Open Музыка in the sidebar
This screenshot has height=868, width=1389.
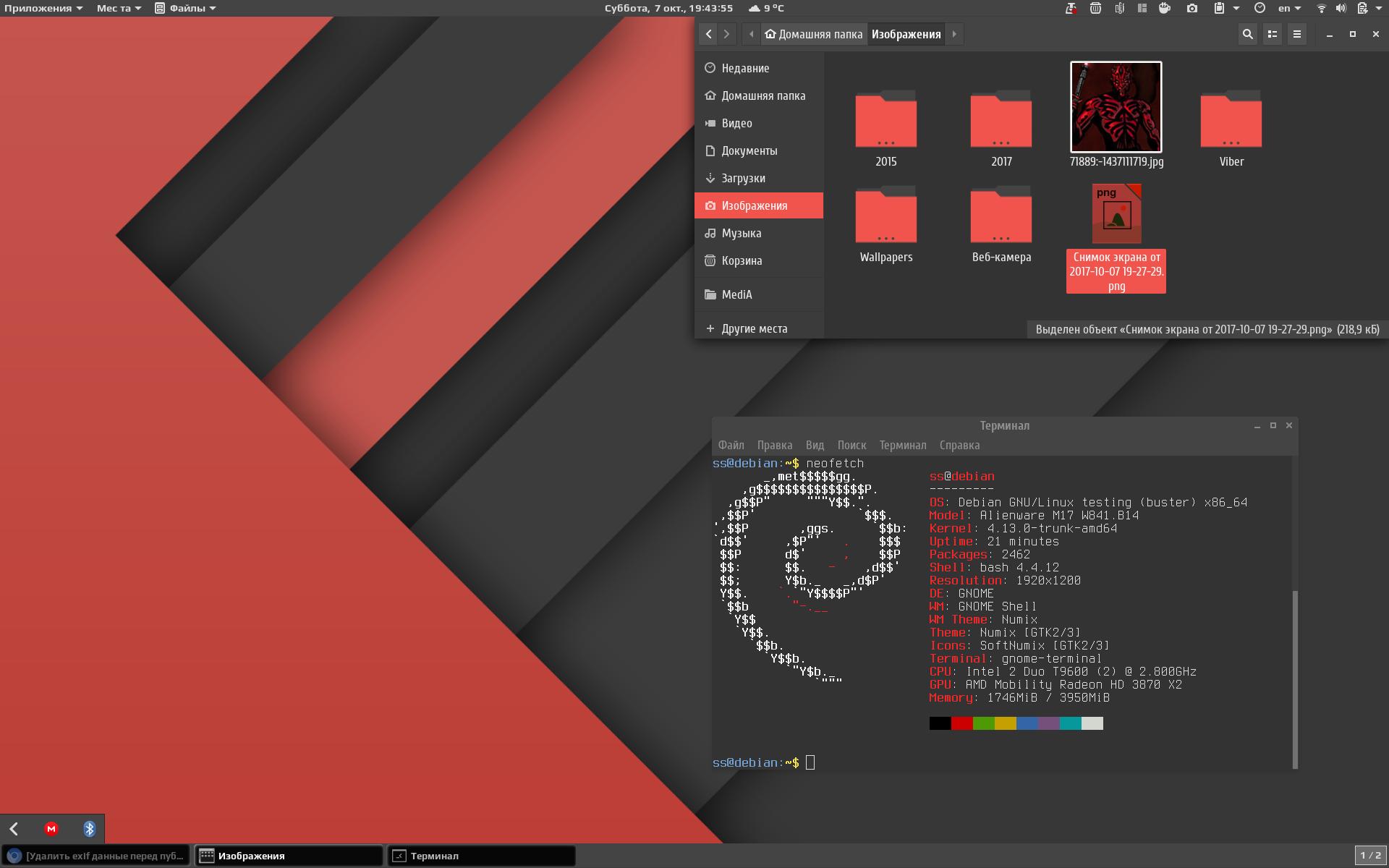[759, 233]
